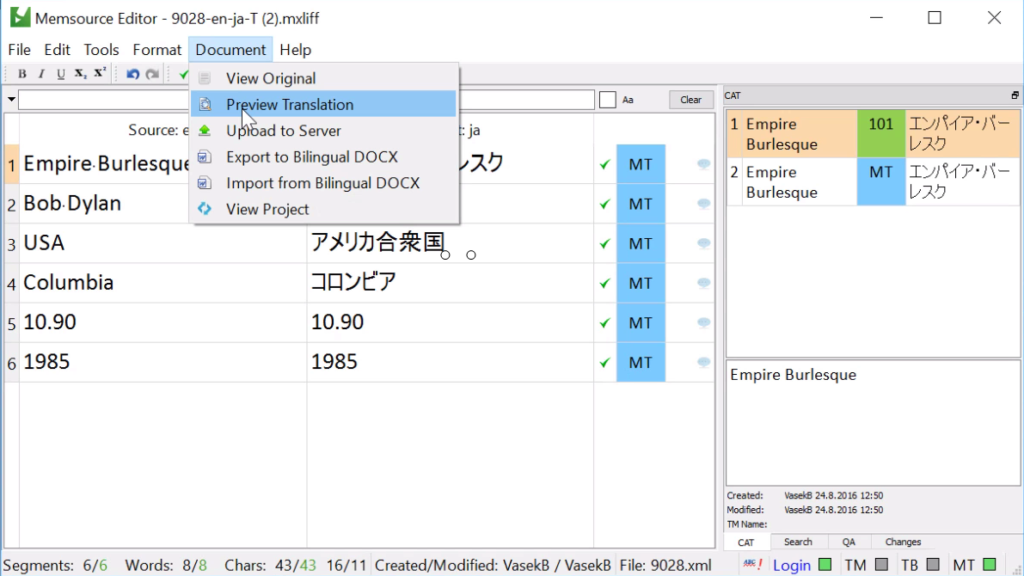
Task: Click the View Original document icon
Action: click(204, 78)
